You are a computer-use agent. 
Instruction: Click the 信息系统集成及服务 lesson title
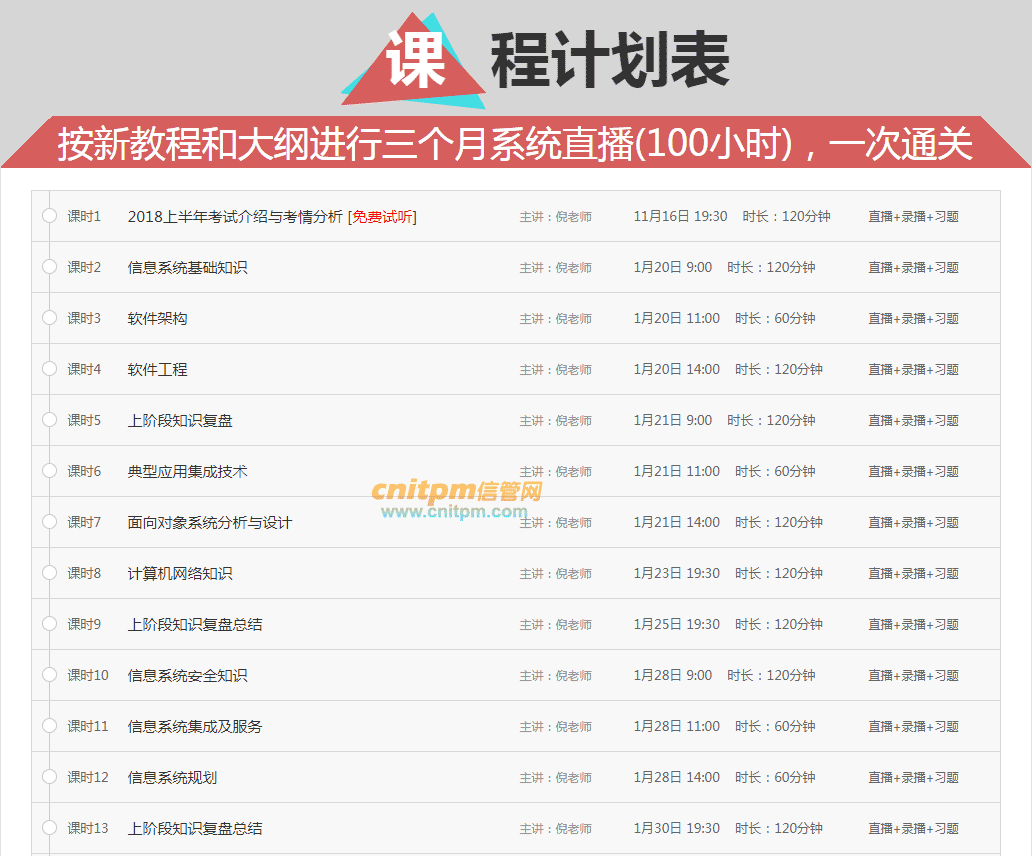point(195,727)
